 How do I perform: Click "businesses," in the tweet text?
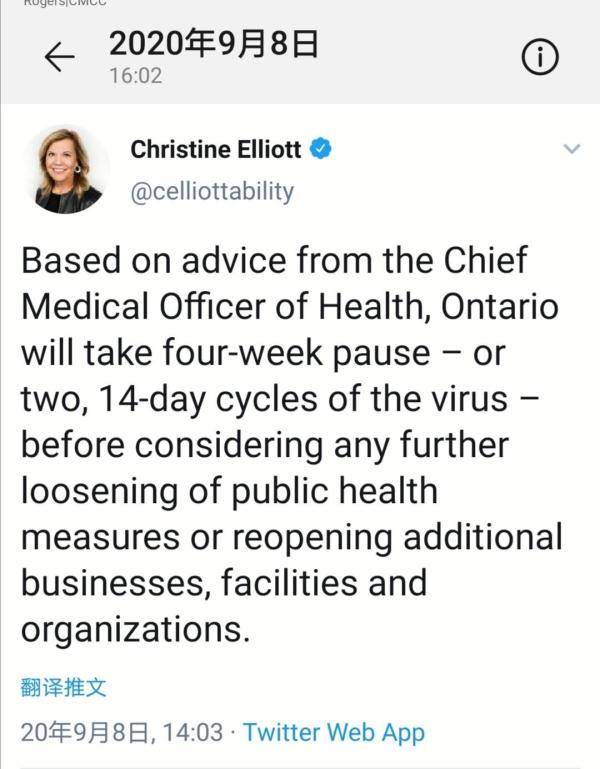point(122,581)
